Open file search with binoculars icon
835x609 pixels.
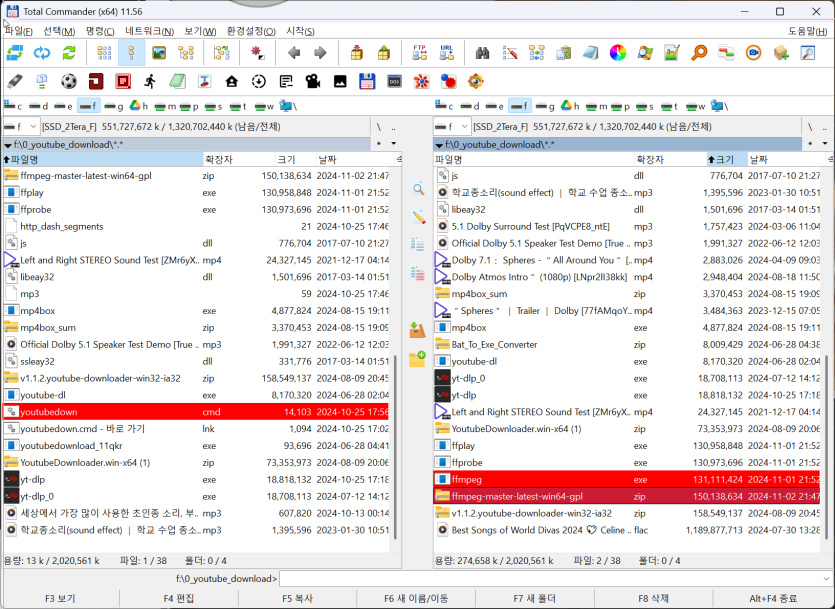[x=482, y=53]
